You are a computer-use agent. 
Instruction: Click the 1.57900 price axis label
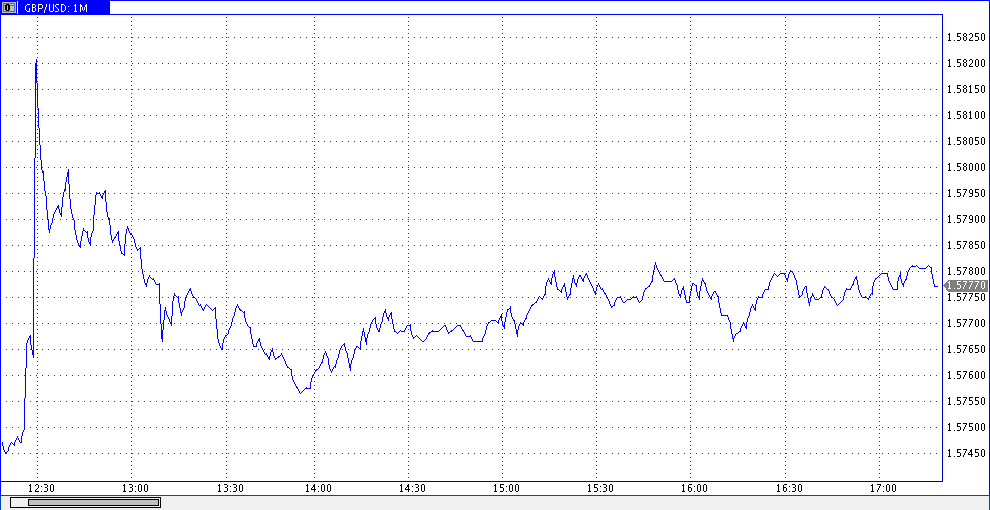tap(965, 219)
